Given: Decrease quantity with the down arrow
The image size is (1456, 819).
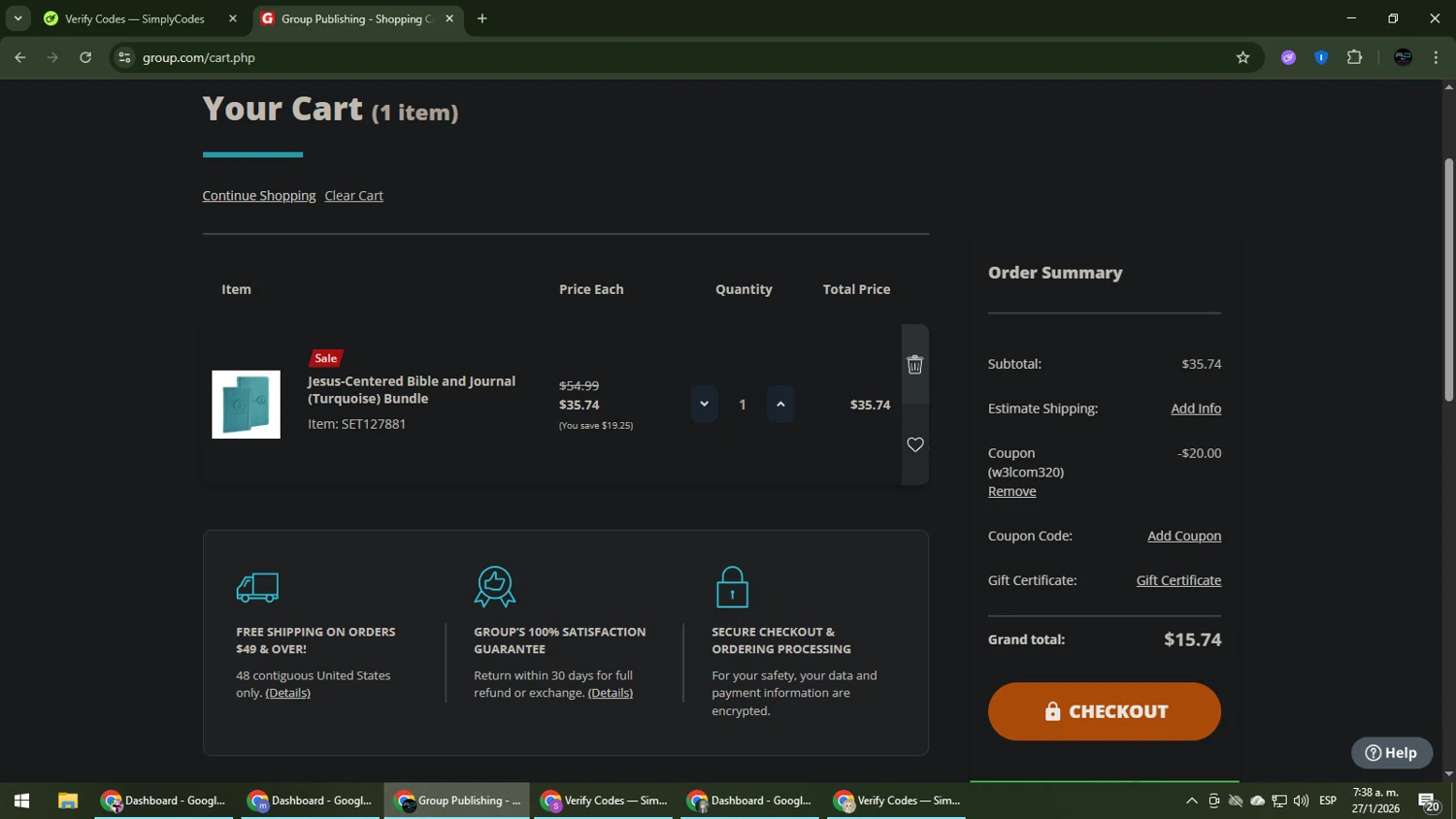Looking at the screenshot, I should click(704, 405).
